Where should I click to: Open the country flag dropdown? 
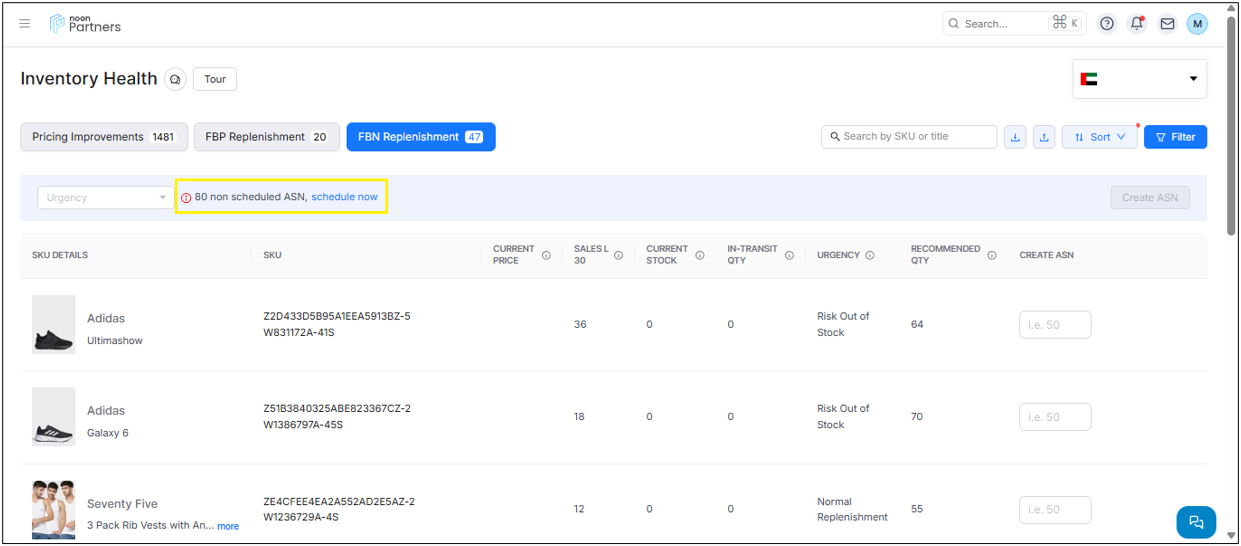point(1139,79)
